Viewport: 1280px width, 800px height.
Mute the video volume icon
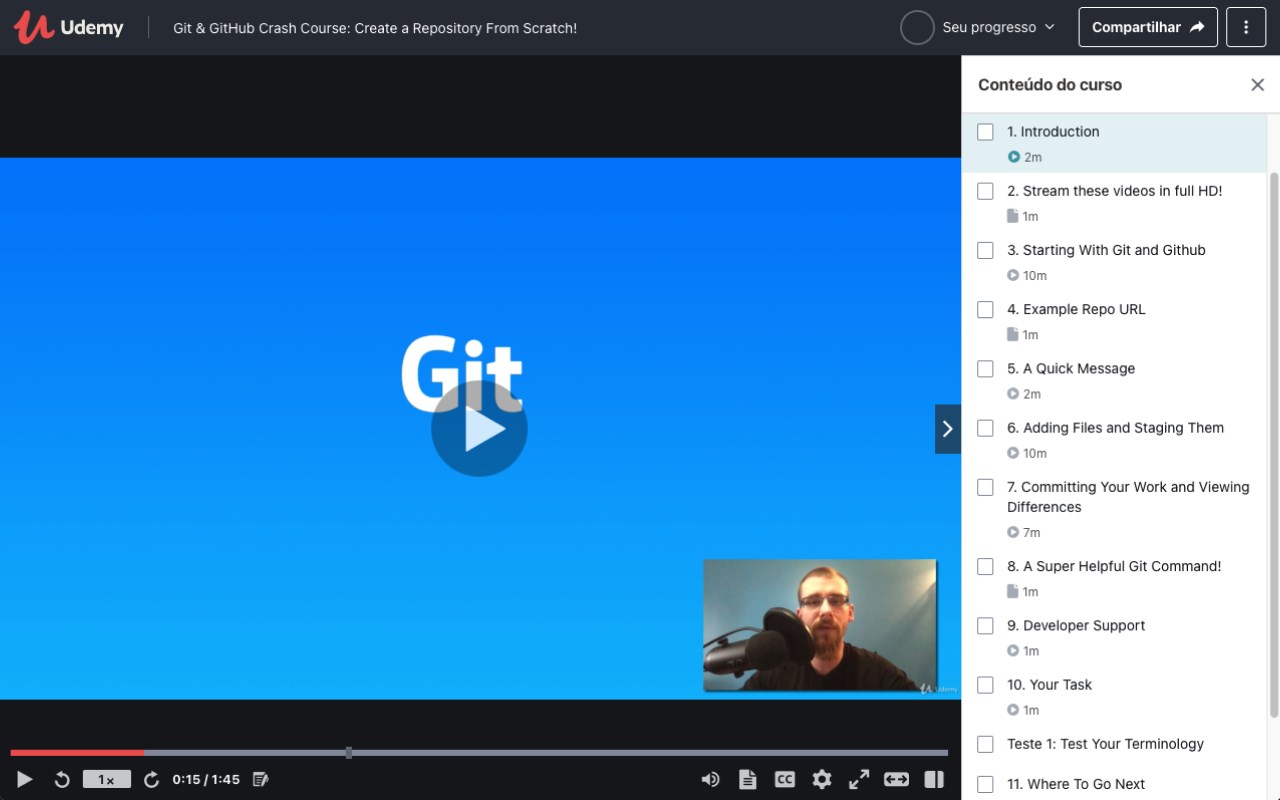[710, 779]
